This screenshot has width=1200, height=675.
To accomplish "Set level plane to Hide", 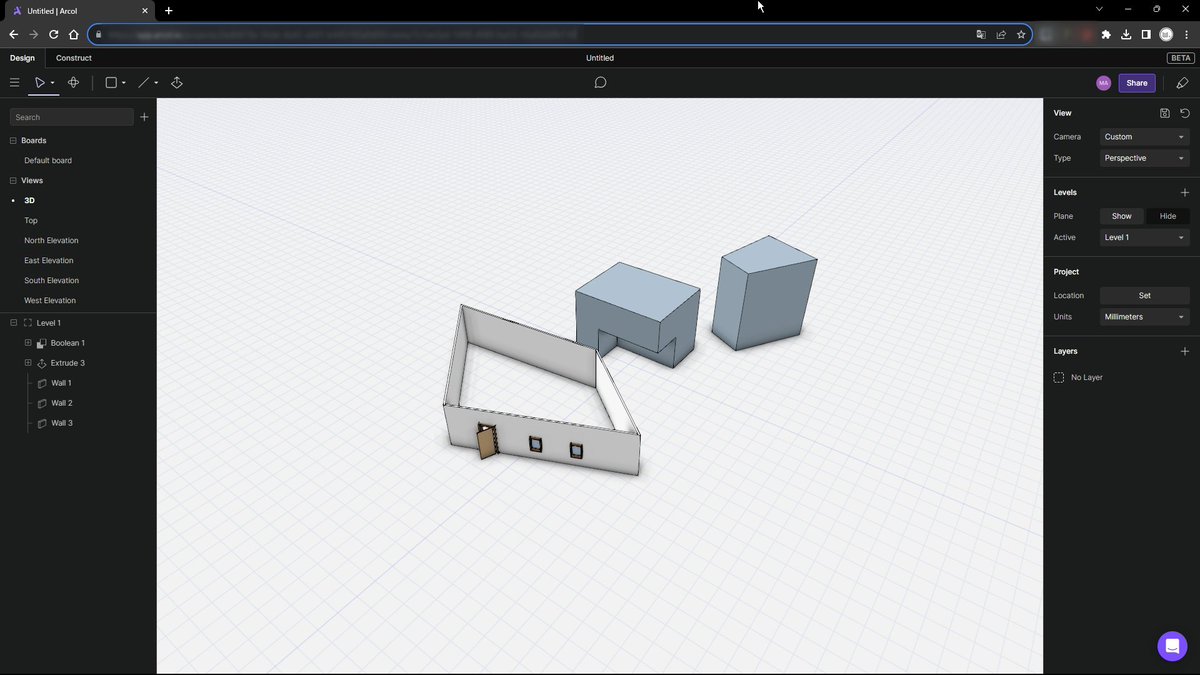I will 1168,216.
